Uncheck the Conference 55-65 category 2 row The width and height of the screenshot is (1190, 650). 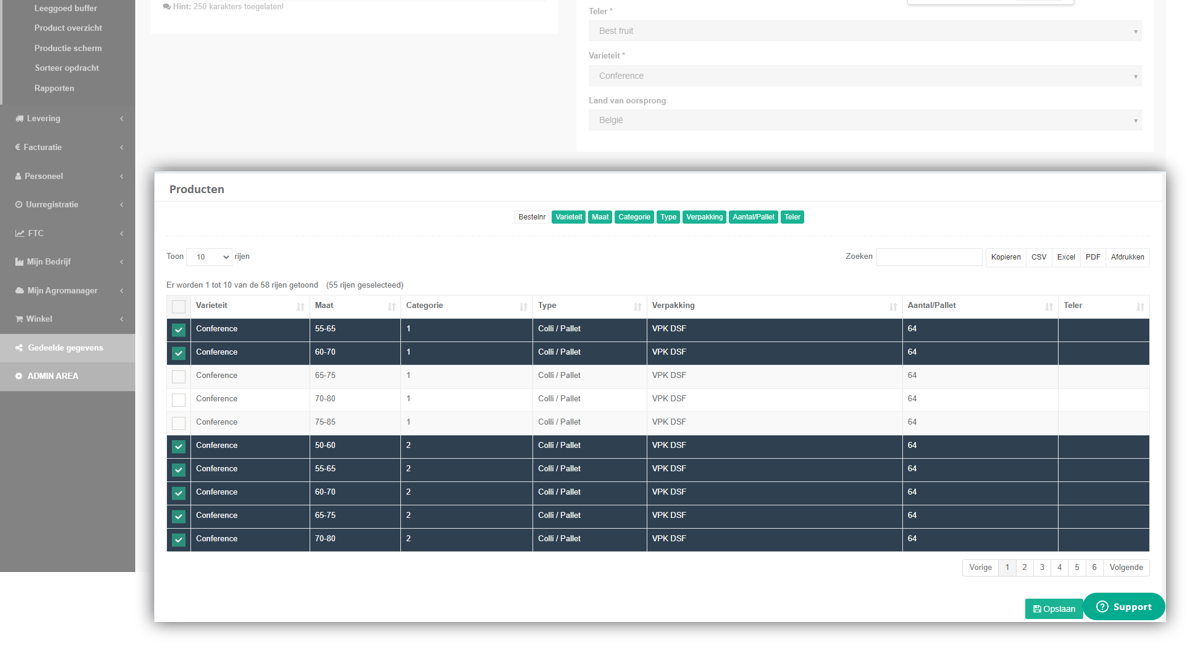click(x=178, y=470)
